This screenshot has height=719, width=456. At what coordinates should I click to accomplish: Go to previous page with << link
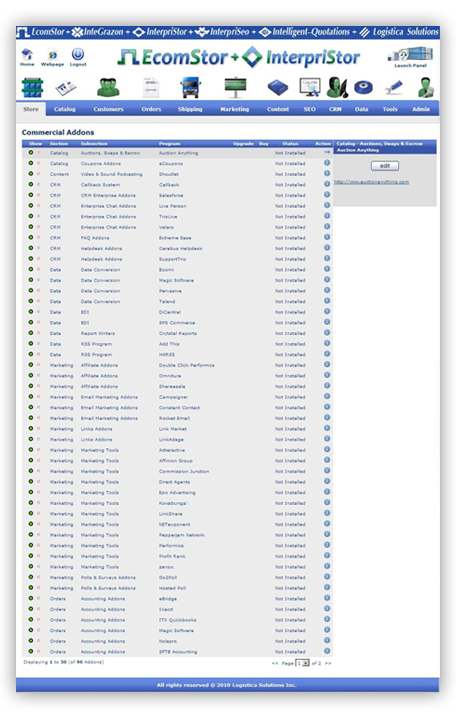275,663
